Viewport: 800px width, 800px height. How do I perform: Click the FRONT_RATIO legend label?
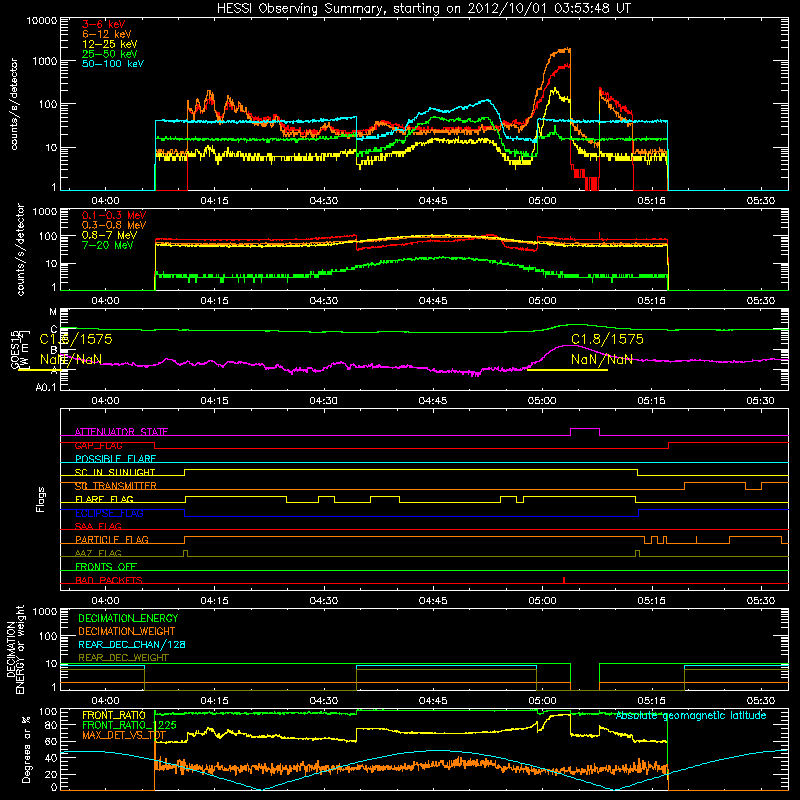click(x=114, y=715)
